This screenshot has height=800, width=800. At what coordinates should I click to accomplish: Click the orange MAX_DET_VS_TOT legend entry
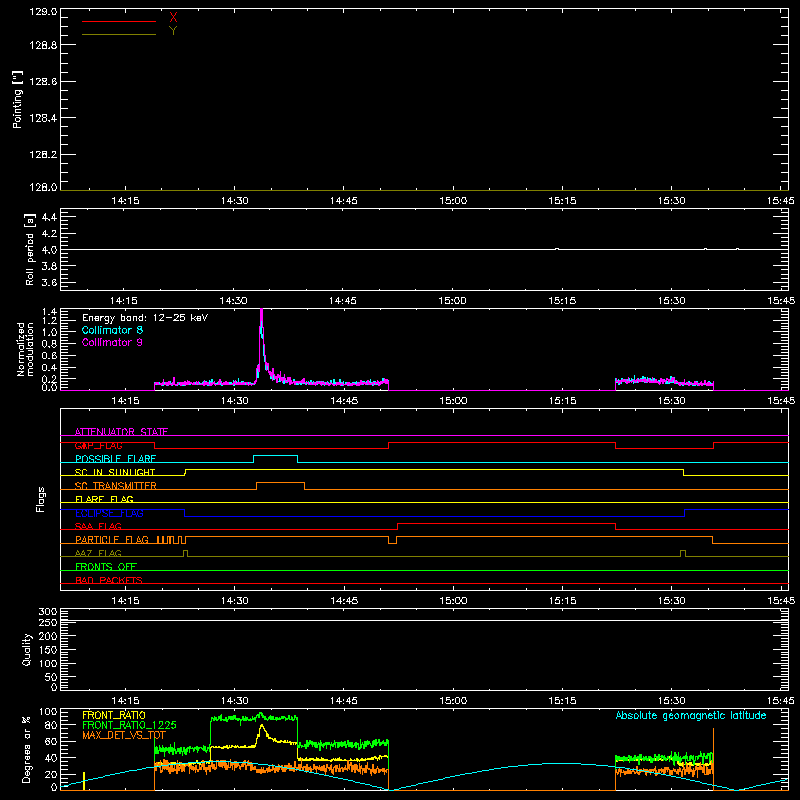(124, 735)
